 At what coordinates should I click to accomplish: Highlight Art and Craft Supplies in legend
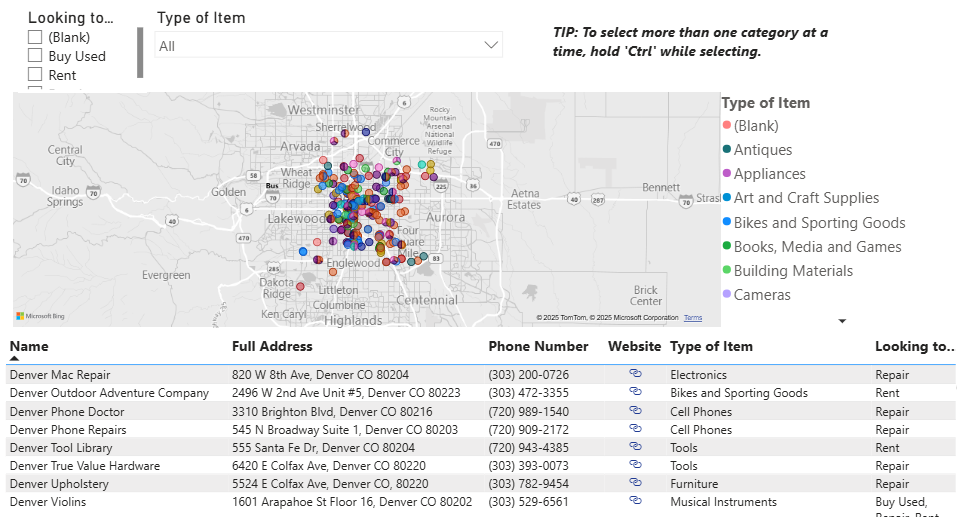coord(806,198)
